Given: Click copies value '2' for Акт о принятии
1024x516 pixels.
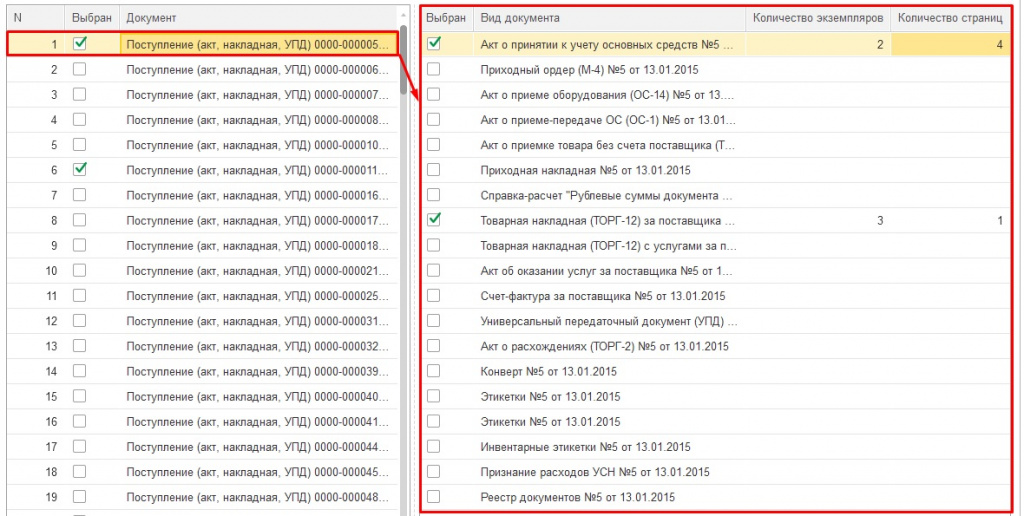Looking at the screenshot, I should (880, 44).
